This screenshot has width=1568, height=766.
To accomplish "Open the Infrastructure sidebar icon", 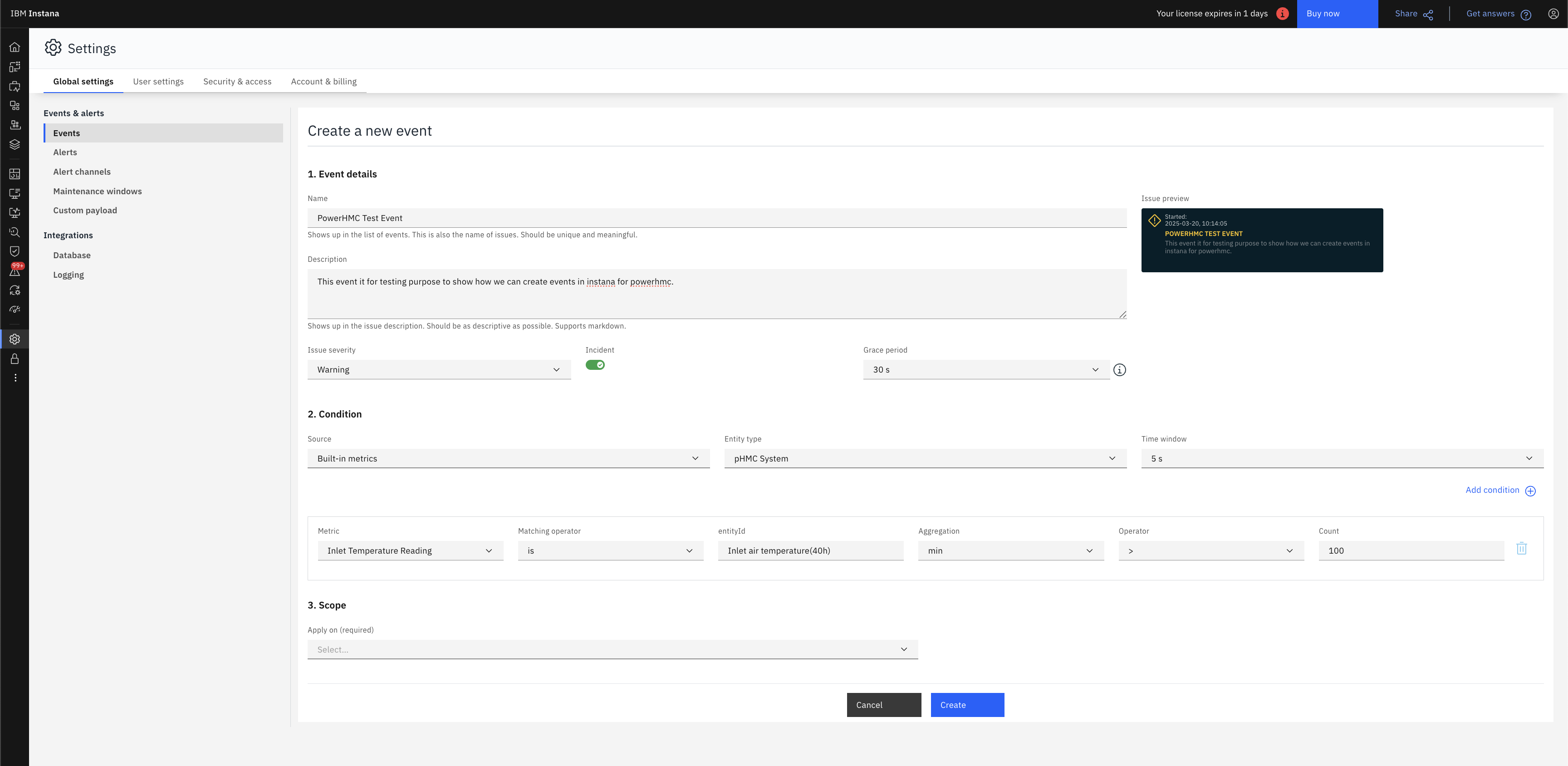I will click(x=15, y=125).
